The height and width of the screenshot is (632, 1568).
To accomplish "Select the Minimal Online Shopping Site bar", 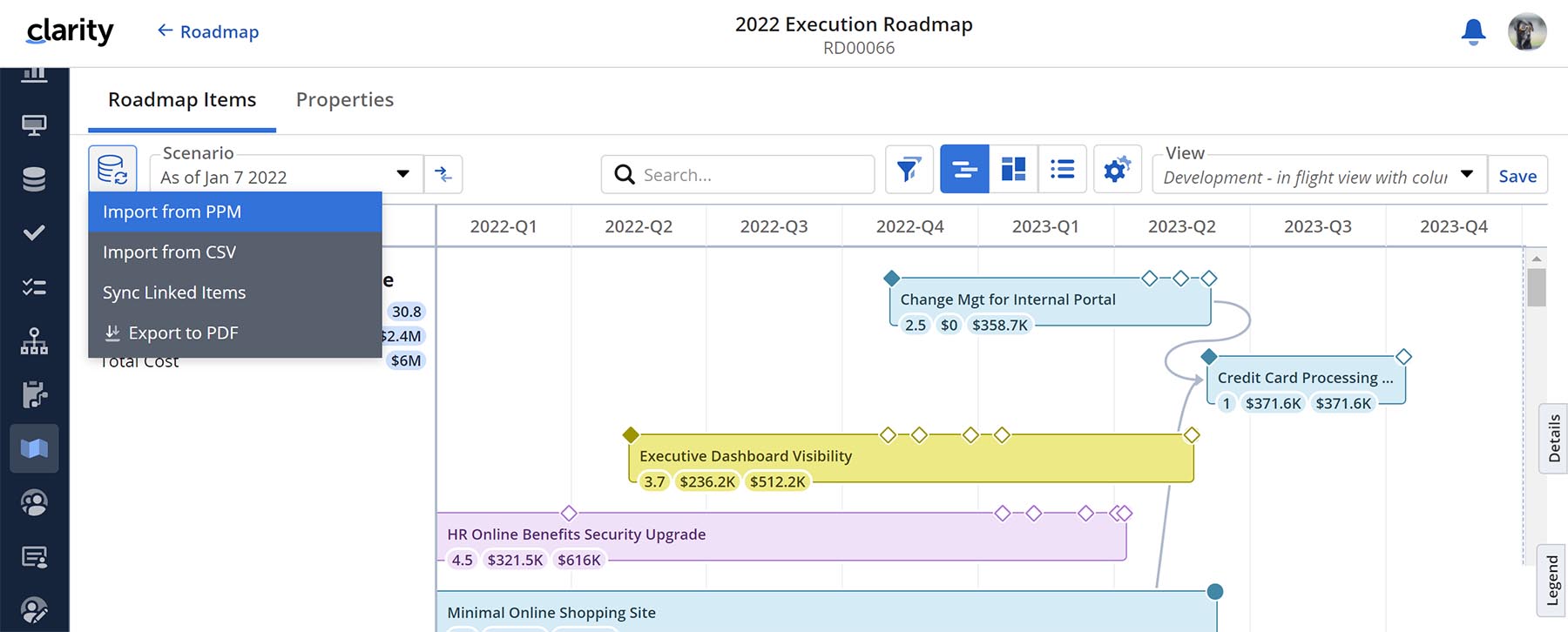I will click(x=827, y=612).
